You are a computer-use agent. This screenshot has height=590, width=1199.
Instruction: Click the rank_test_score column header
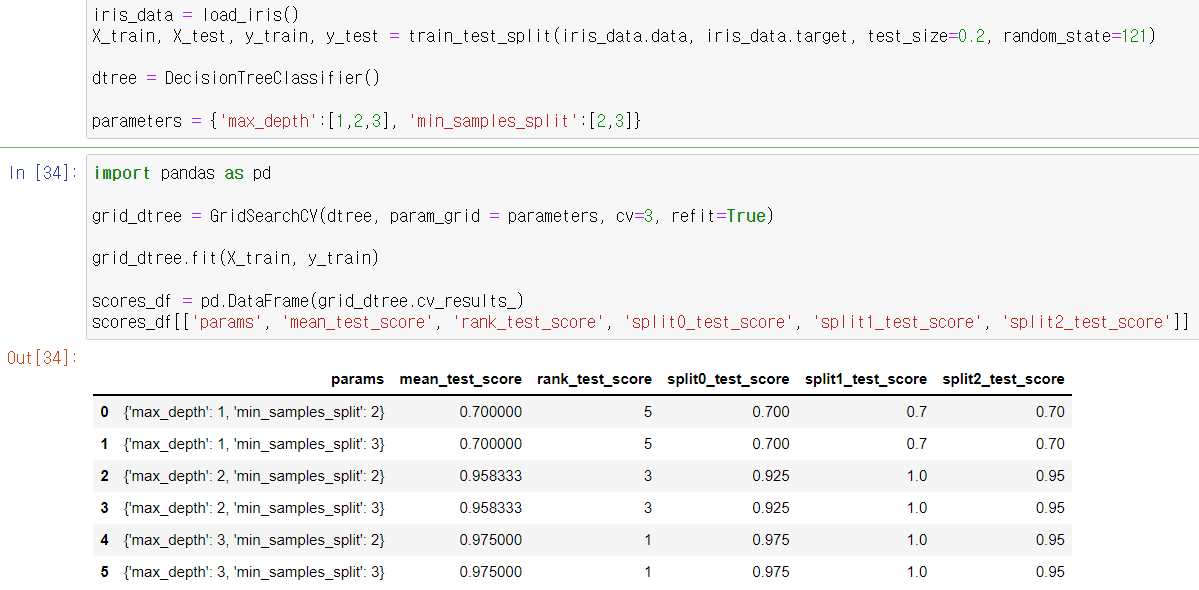click(594, 379)
